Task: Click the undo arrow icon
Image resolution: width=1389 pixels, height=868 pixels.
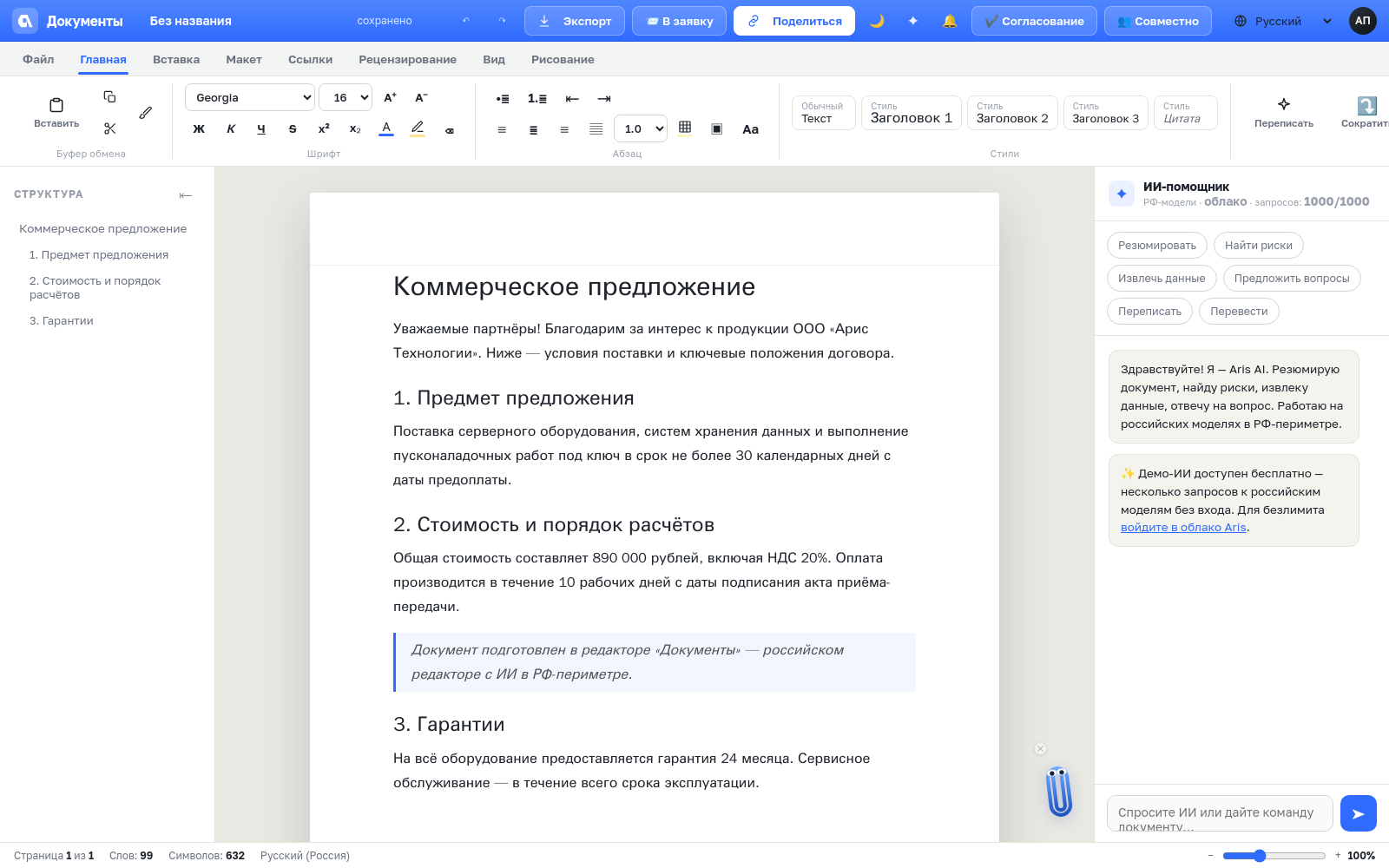Action: coord(466,21)
